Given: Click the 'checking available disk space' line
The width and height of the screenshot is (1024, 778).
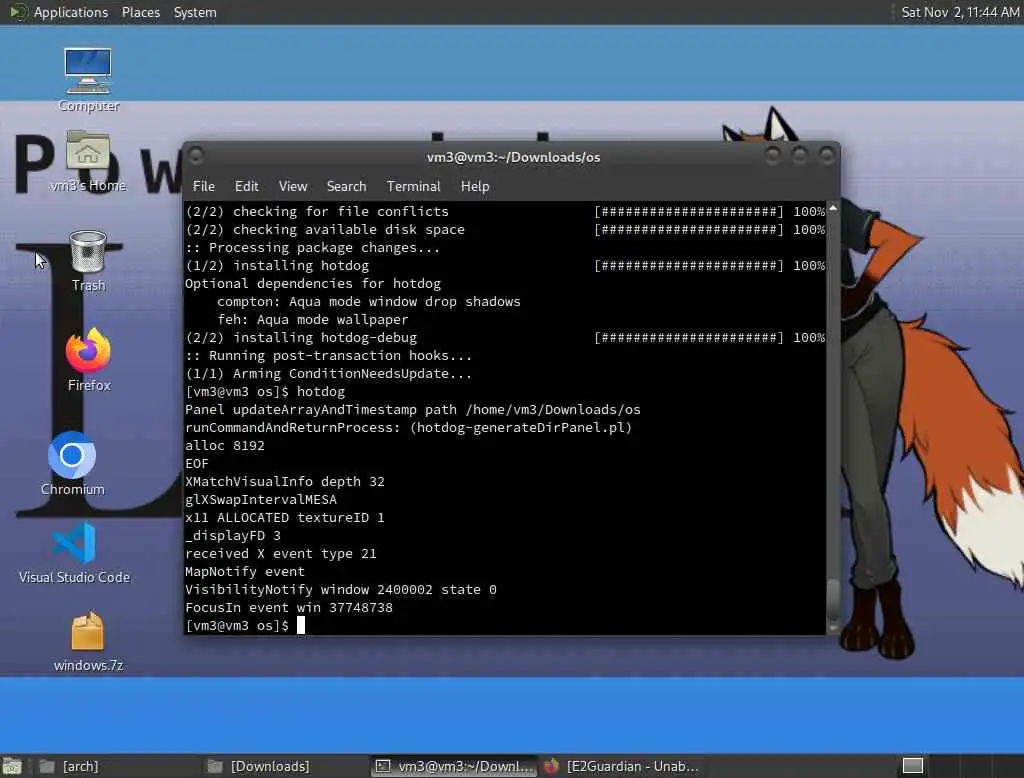Looking at the screenshot, I should pos(505,229).
